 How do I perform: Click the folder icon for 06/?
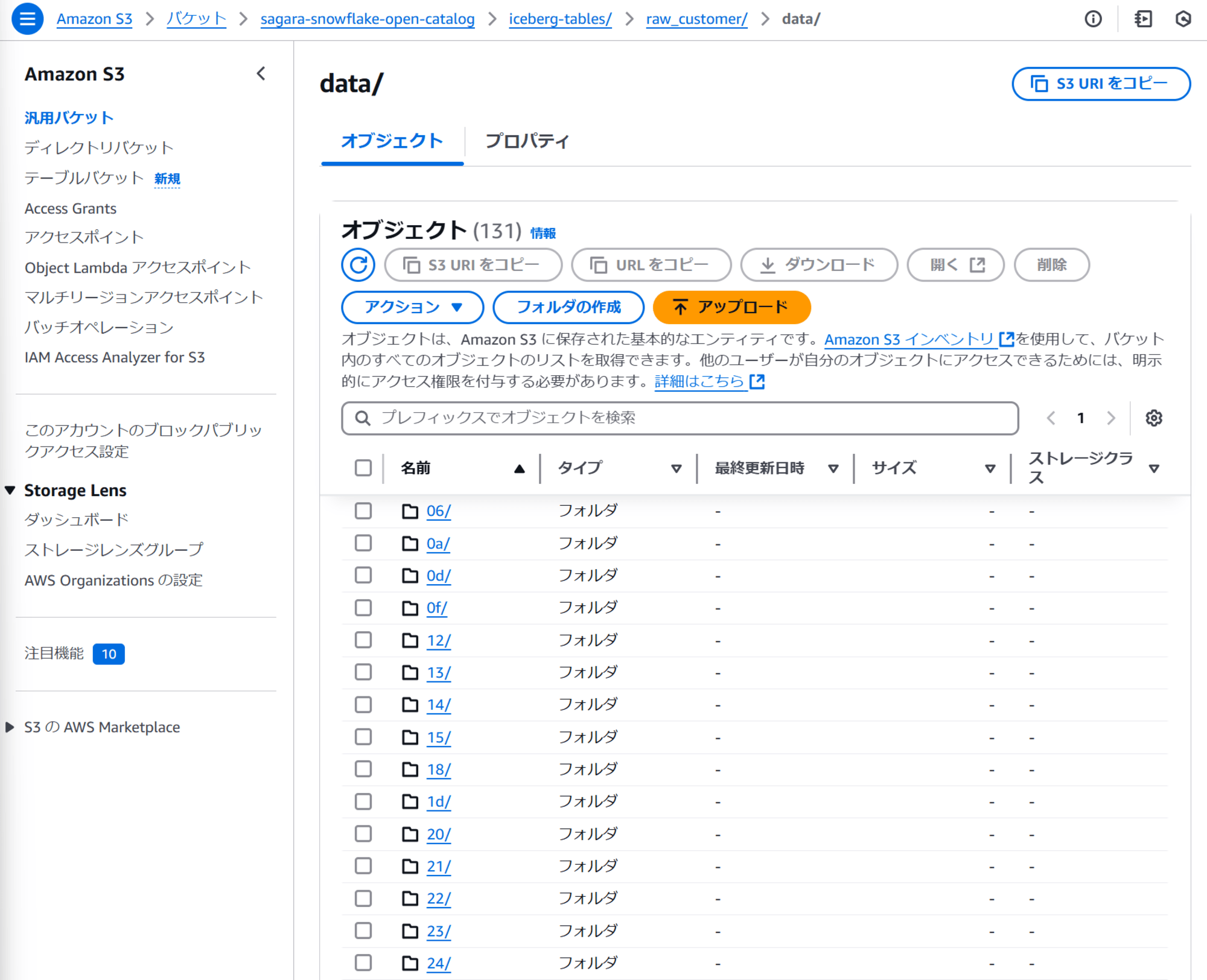click(x=410, y=511)
